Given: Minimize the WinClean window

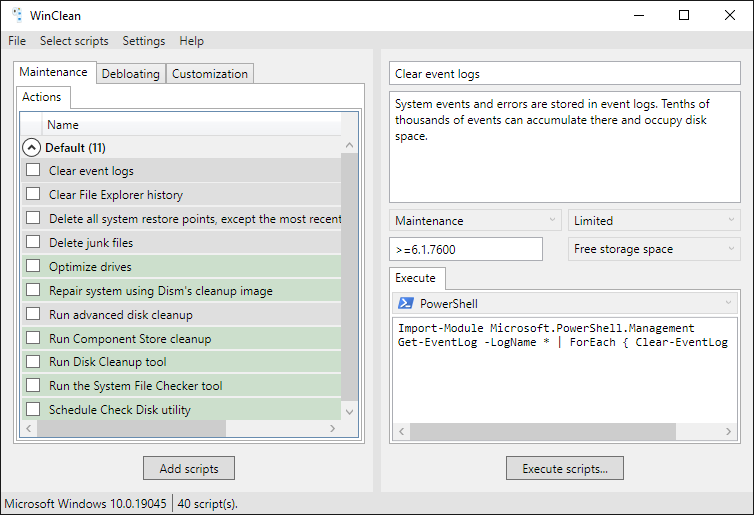Looking at the screenshot, I should pos(639,15).
